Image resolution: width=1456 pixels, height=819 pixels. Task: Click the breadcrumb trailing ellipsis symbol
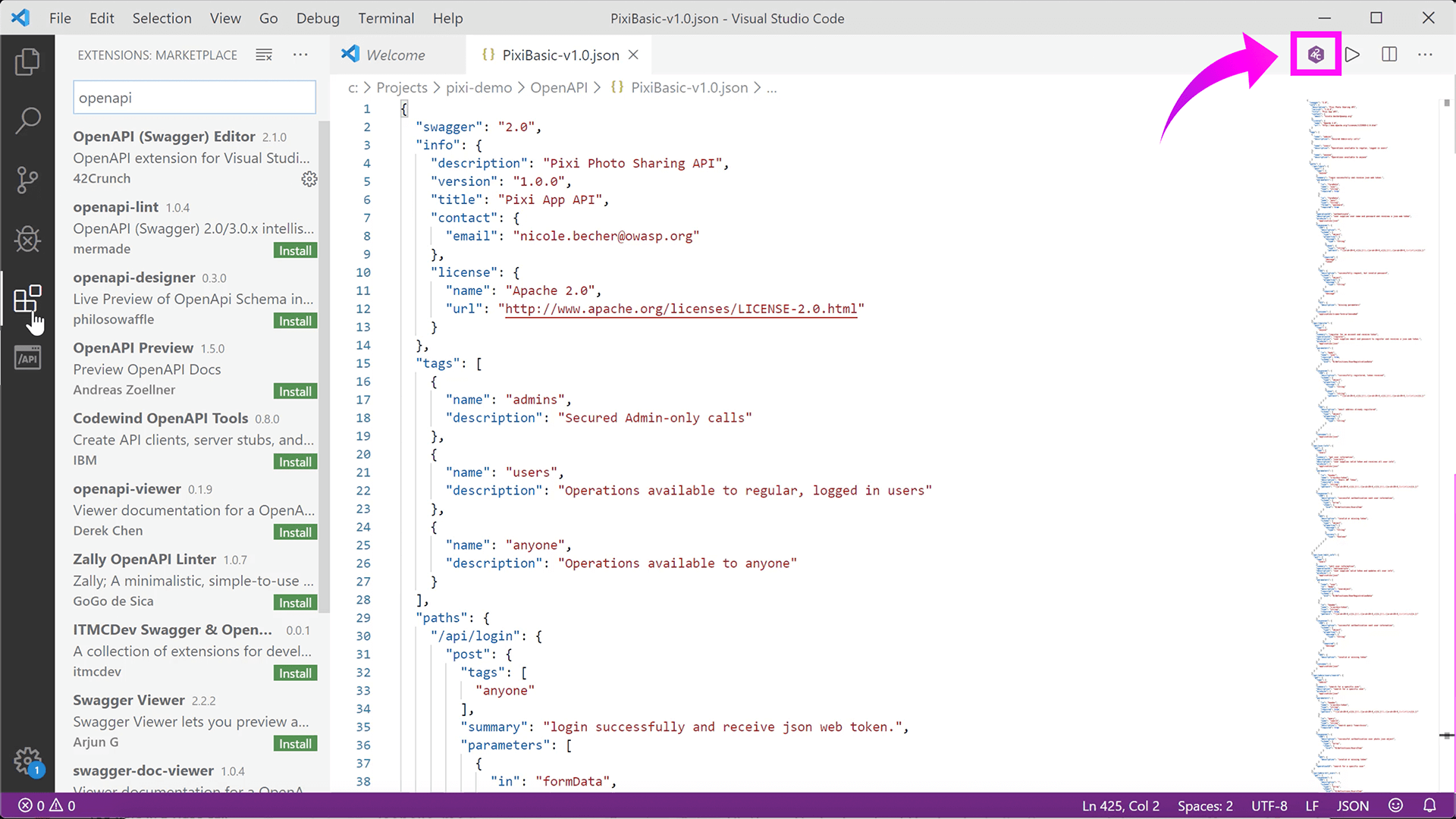(771, 88)
